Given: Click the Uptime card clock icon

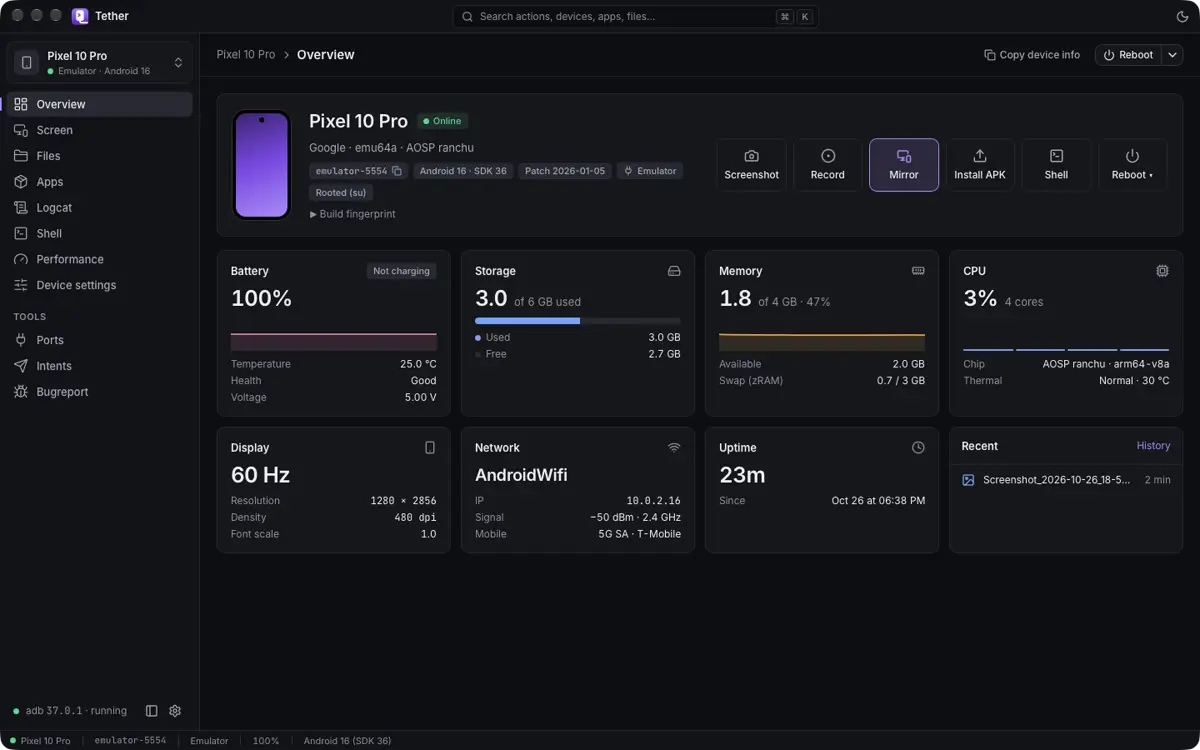Looking at the screenshot, I should click(x=918, y=448).
